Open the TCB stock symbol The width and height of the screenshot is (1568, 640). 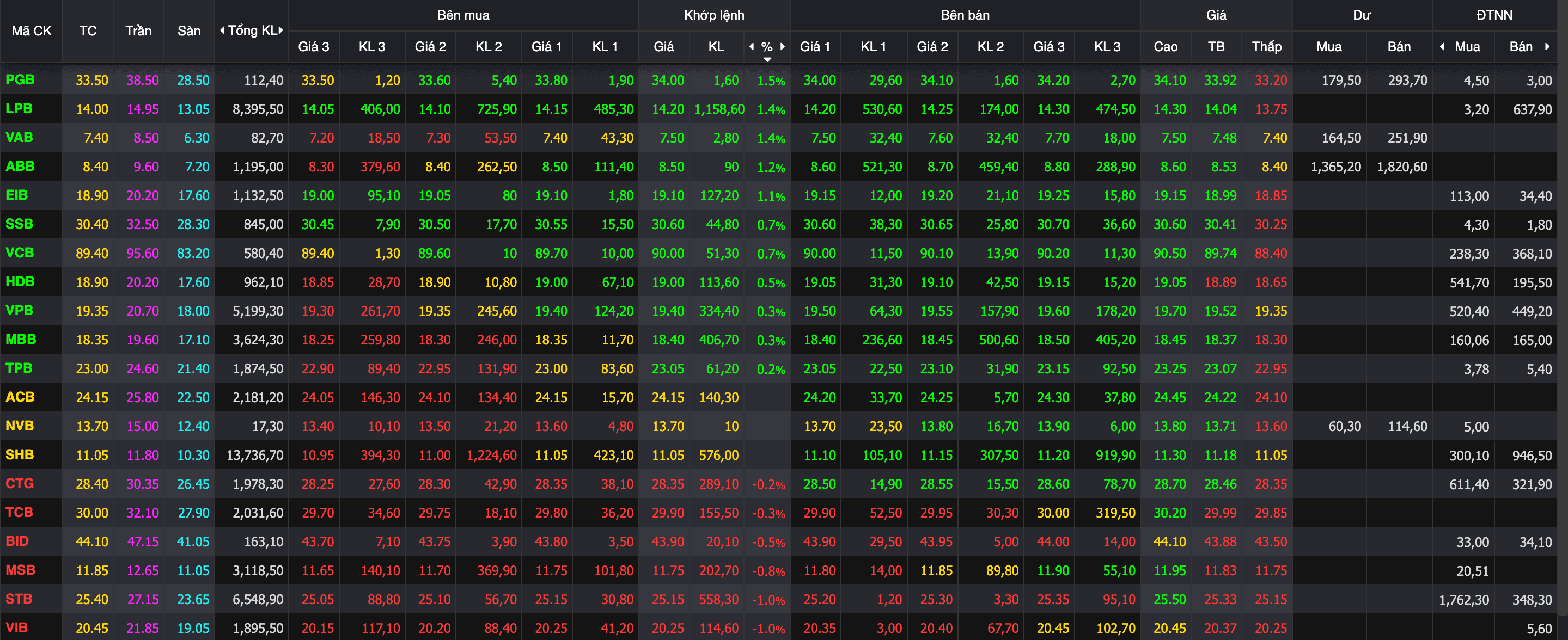pos(19,512)
